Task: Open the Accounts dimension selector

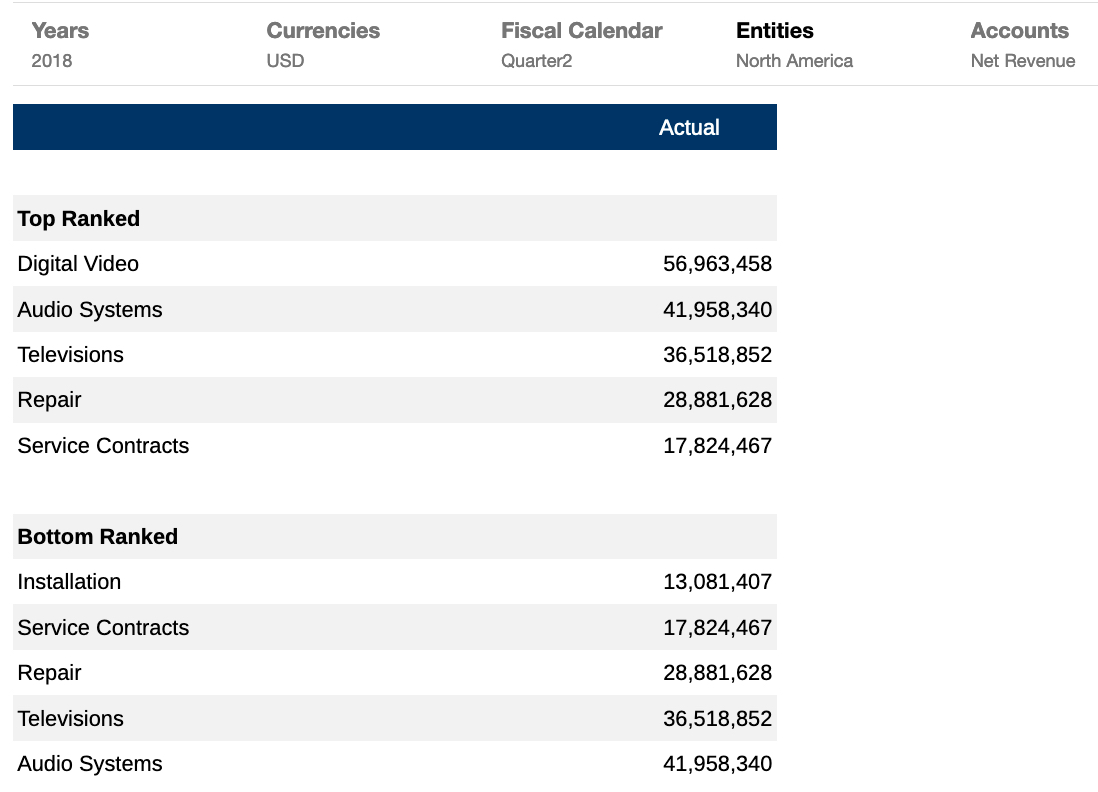Action: pyautogui.click(x=1019, y=31)
